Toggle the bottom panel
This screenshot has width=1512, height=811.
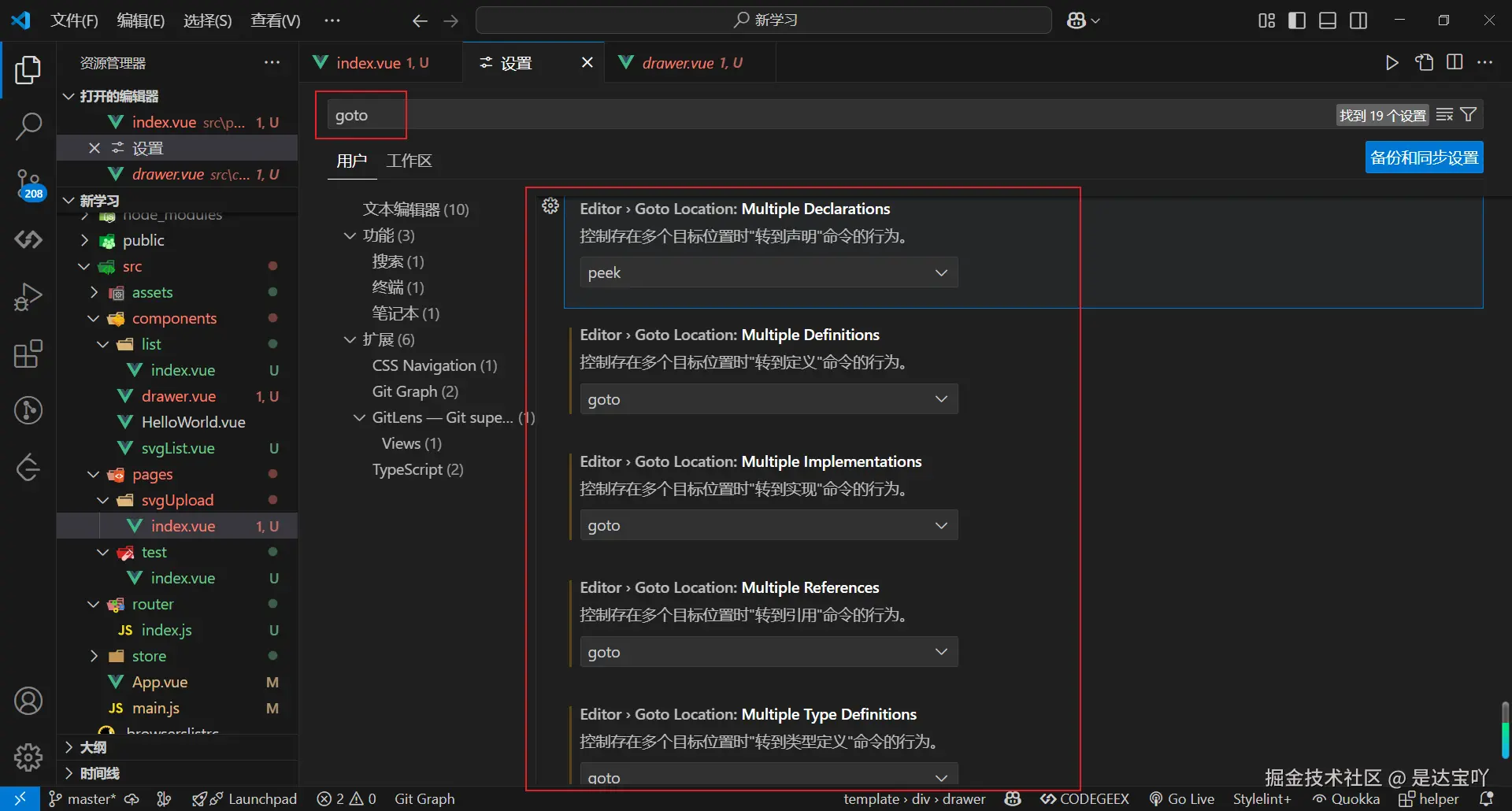coord(1328,20)
